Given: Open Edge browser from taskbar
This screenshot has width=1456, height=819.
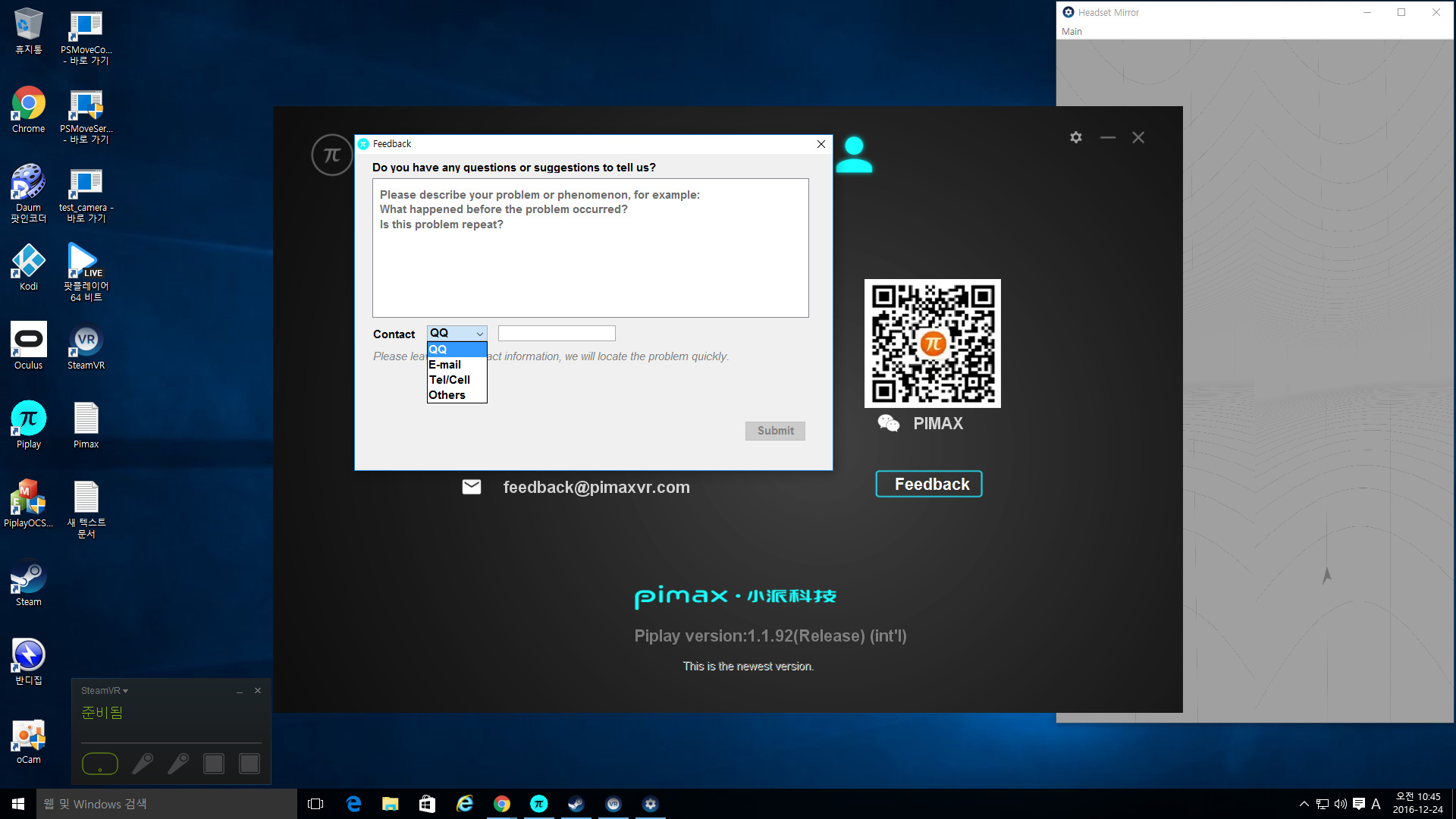Looking at the screenshot, I should 353,804.
